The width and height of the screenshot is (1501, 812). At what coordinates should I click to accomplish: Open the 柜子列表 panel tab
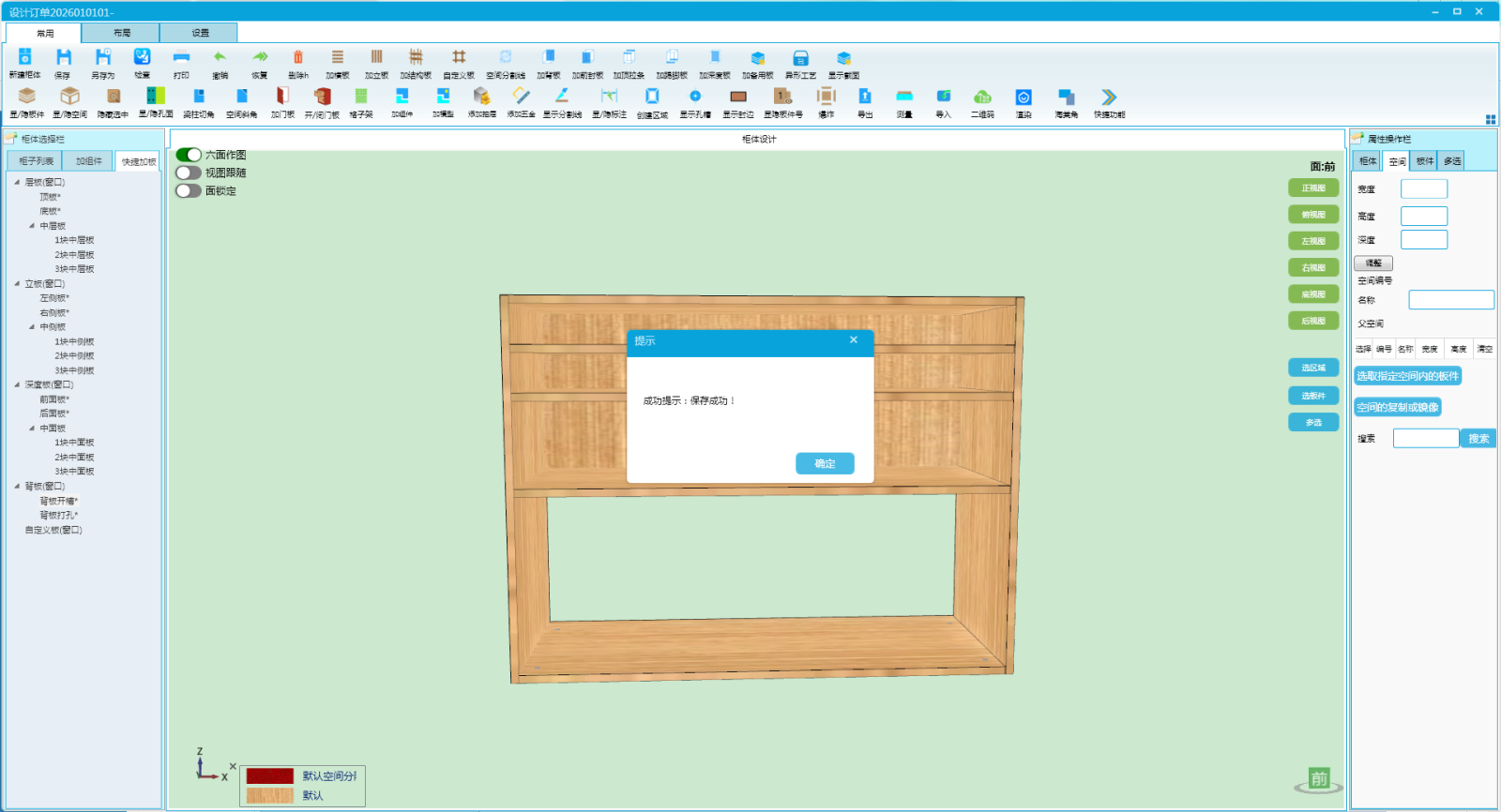click(x=36, y=161)
